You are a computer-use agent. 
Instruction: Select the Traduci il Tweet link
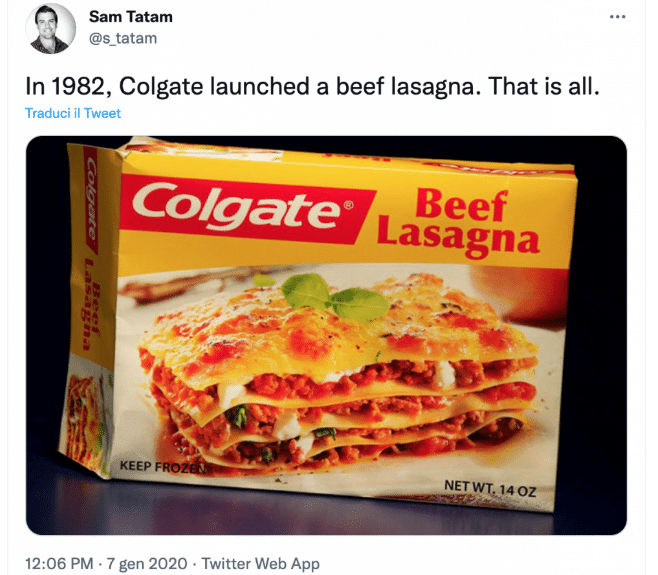73,113
